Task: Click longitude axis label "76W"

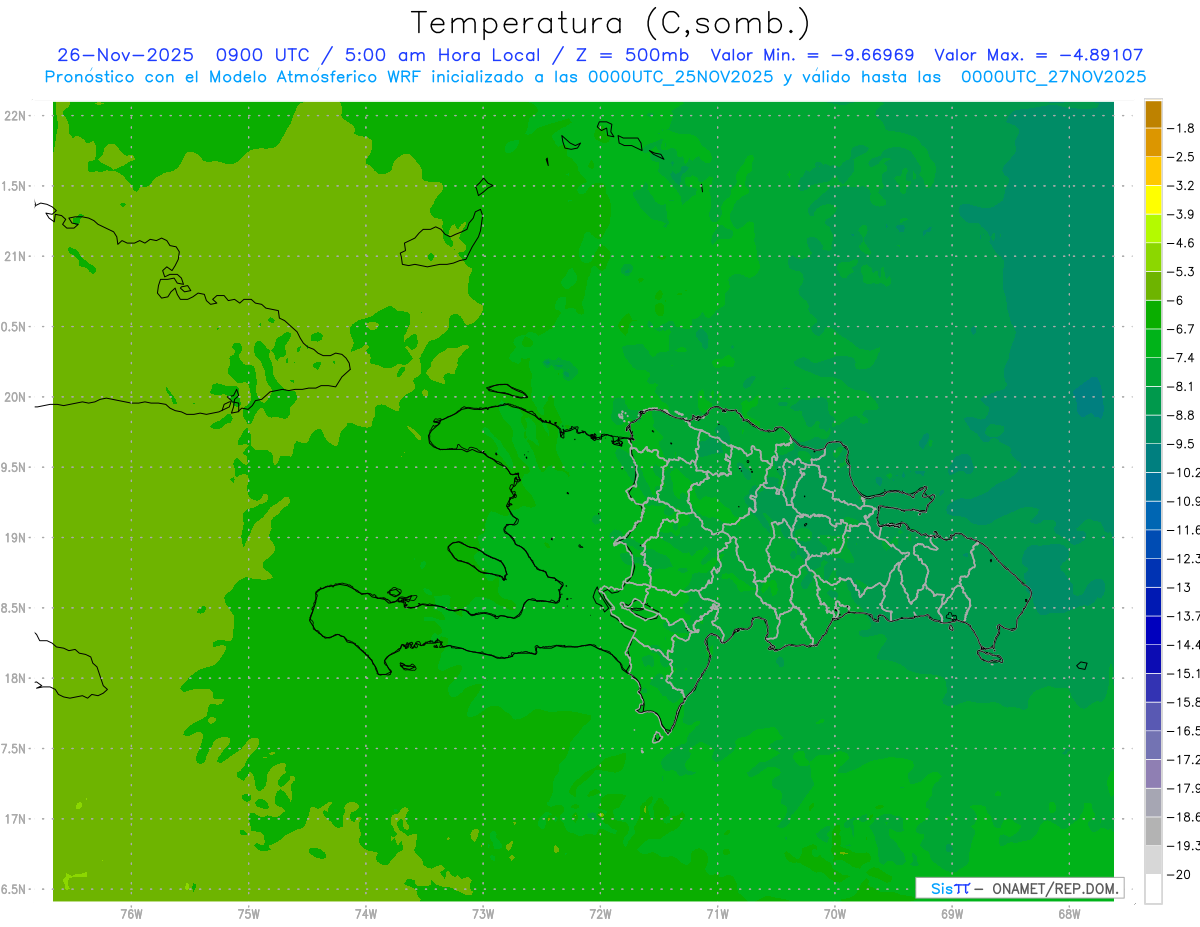Action: pos(131,914)
